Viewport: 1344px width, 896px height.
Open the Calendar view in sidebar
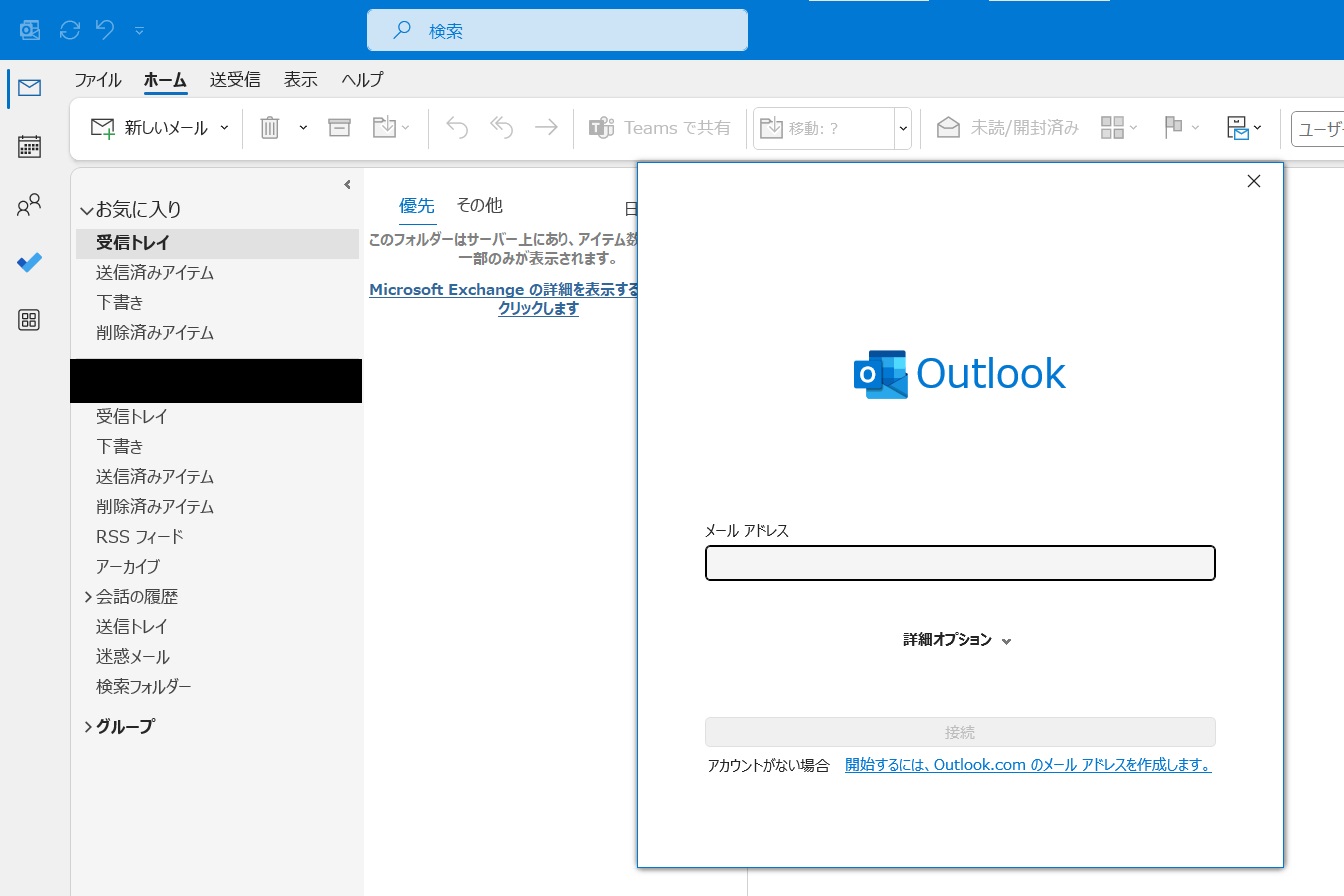[29, 147]
